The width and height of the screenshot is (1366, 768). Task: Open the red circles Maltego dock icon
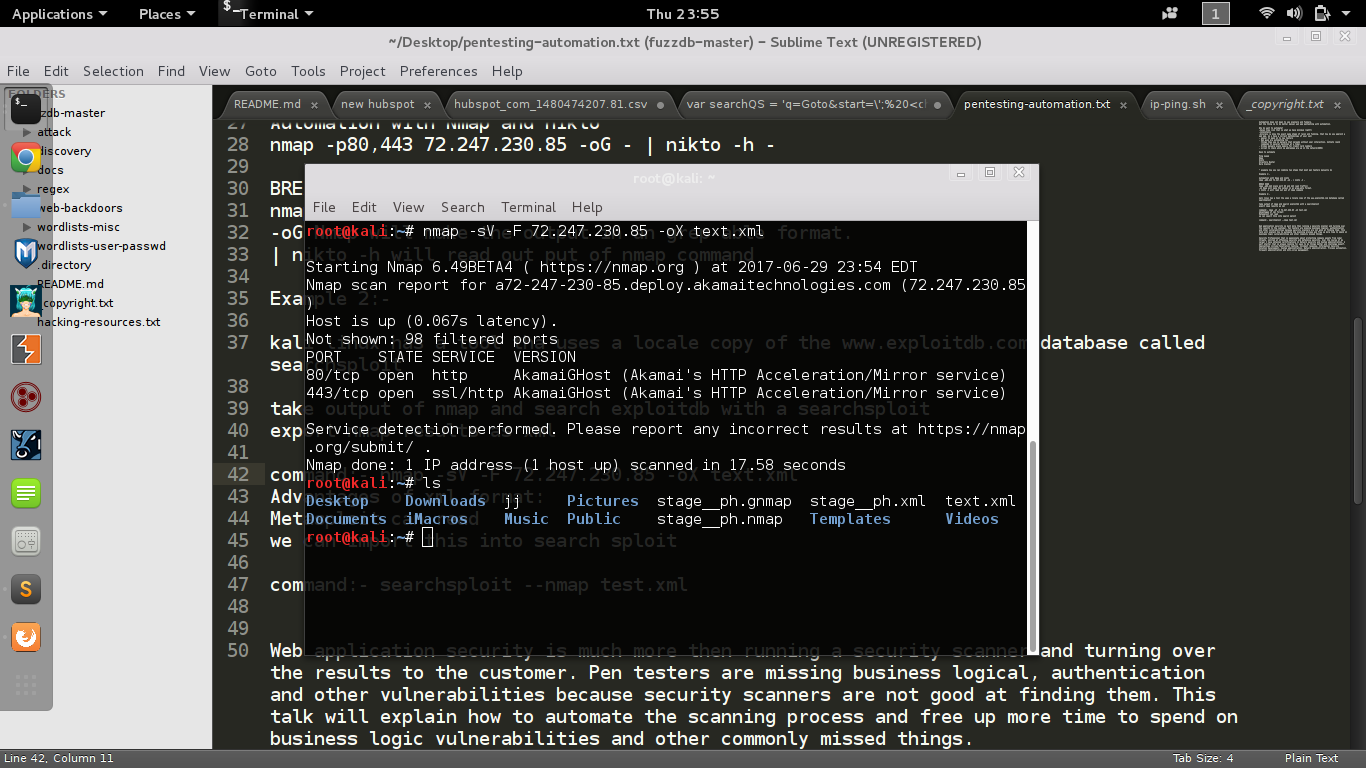coord(26,397)
